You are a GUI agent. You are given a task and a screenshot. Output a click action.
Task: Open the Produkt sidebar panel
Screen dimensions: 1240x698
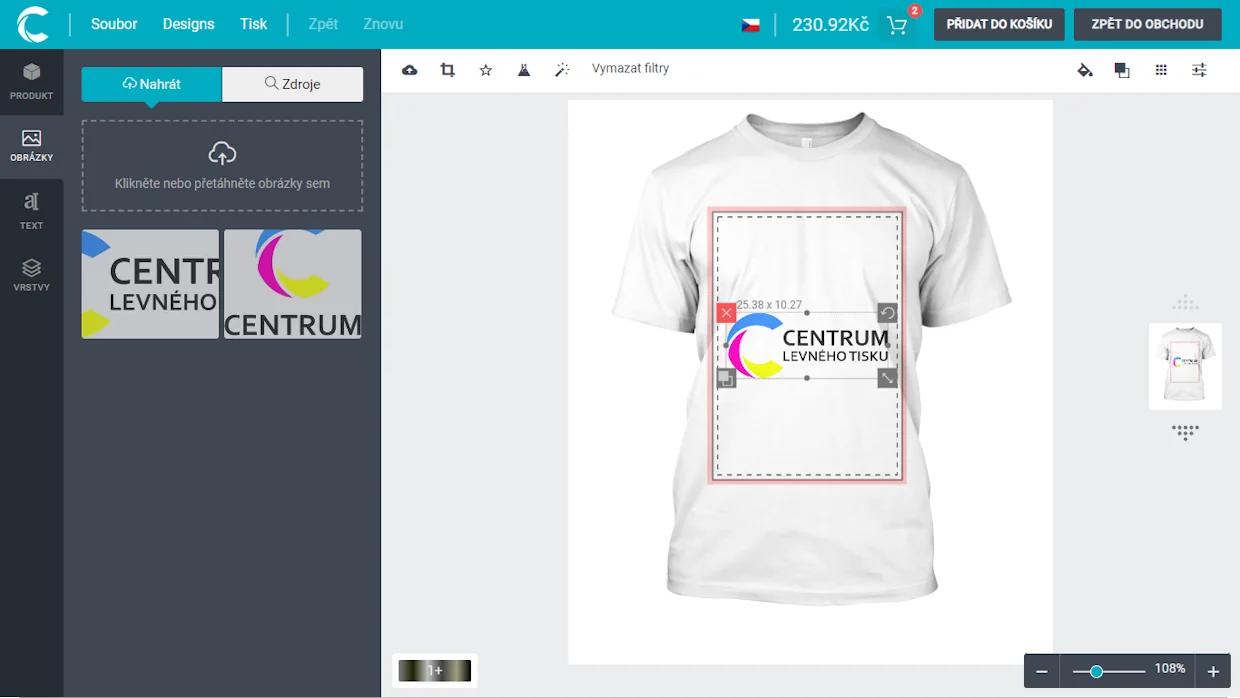coord(32,81)
